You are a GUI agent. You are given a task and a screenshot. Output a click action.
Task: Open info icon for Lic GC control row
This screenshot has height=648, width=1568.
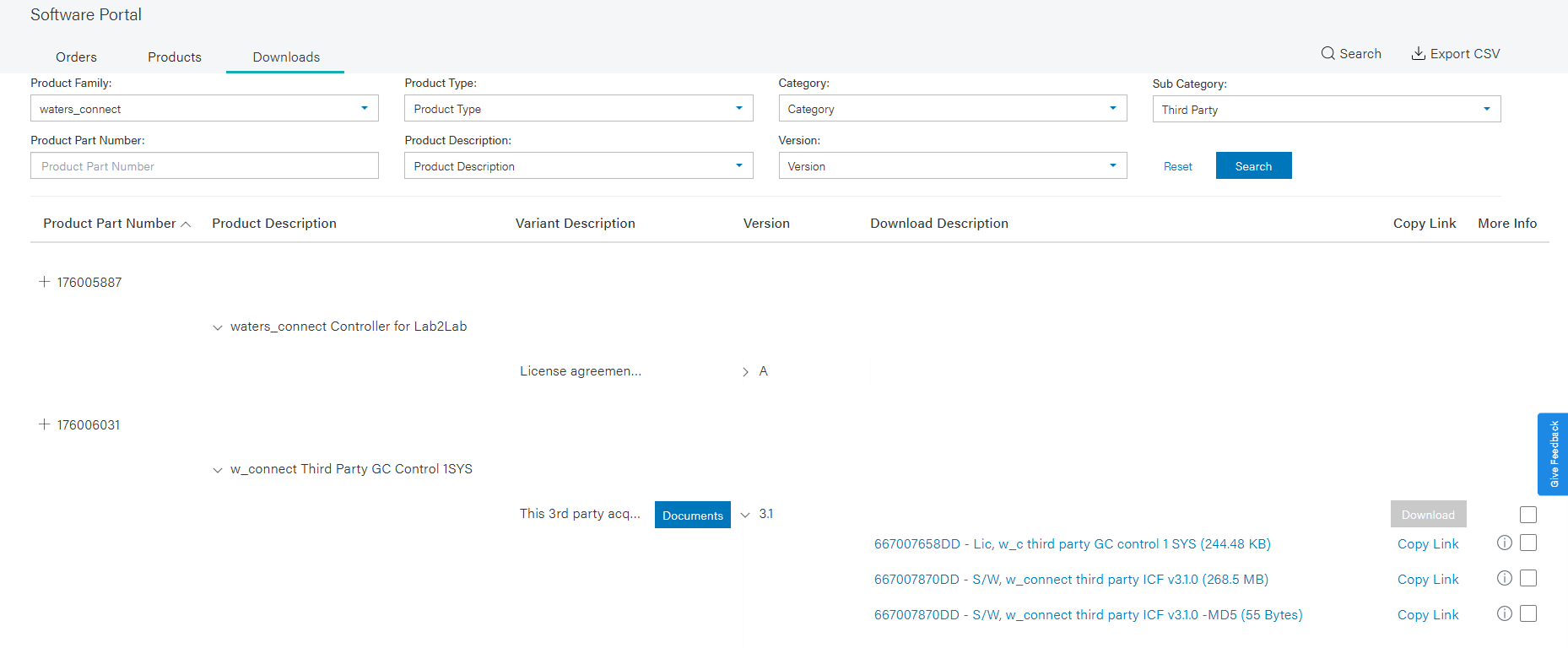pos(1504,543)
